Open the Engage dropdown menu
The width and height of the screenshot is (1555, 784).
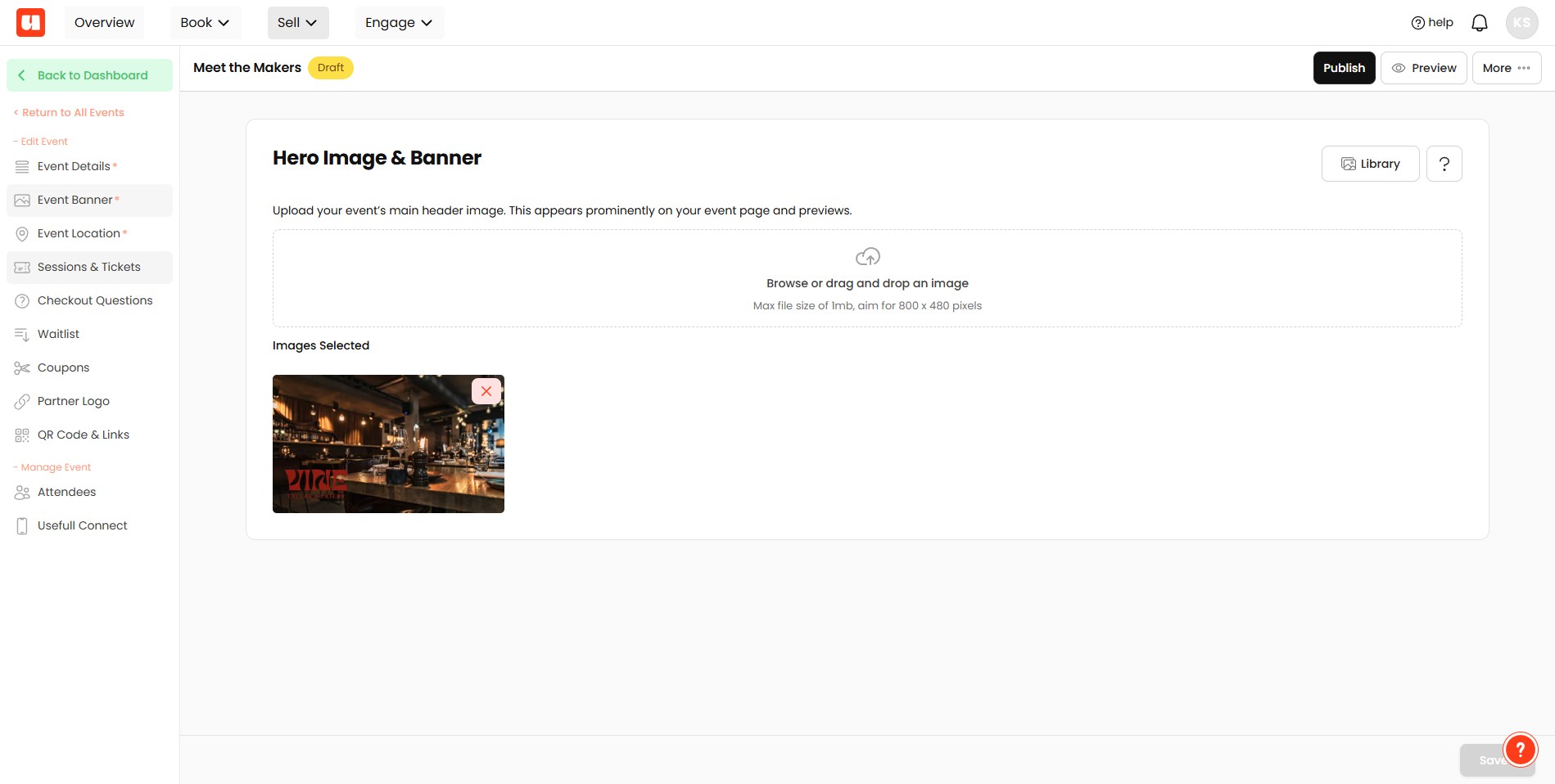[400, 23]
